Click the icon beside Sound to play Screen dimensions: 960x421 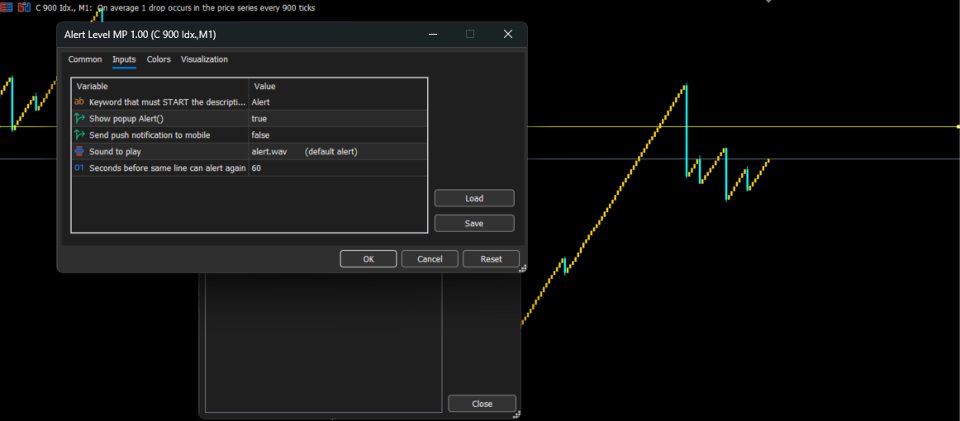[79, 151]
